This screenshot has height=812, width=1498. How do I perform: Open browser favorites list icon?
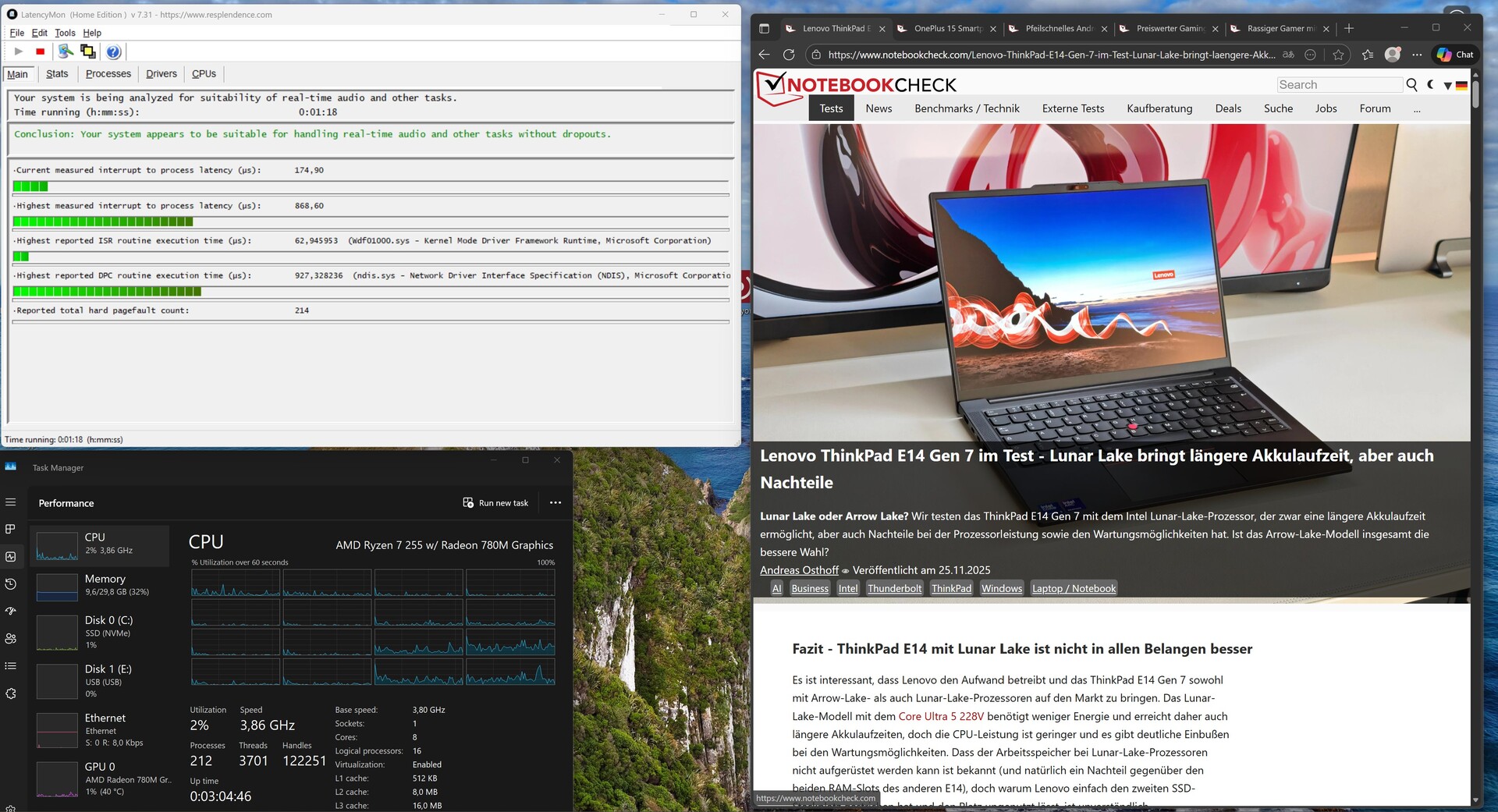click(x=1368, y=55)
